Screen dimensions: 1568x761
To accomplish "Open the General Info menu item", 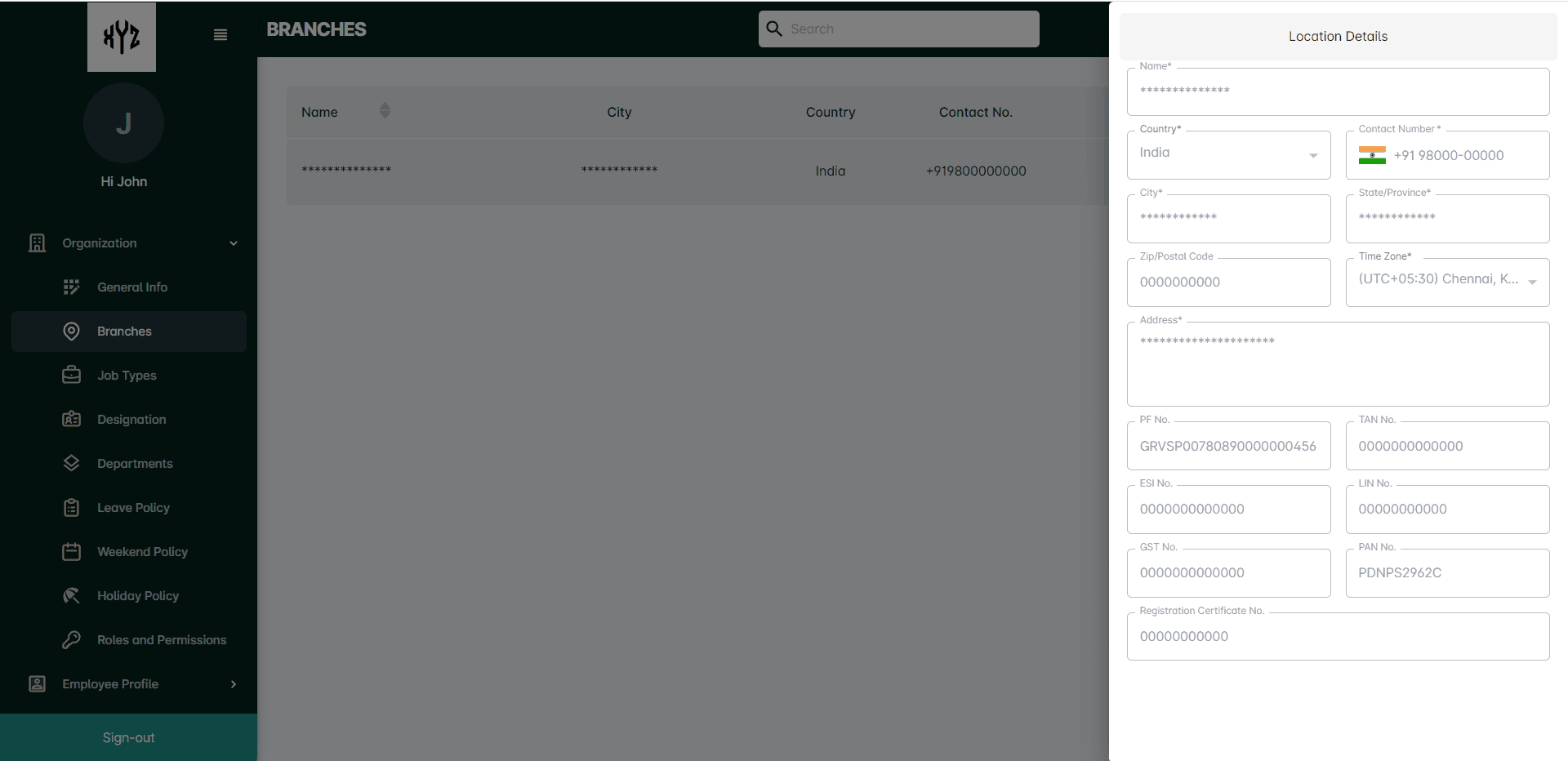I will [132, 287].
